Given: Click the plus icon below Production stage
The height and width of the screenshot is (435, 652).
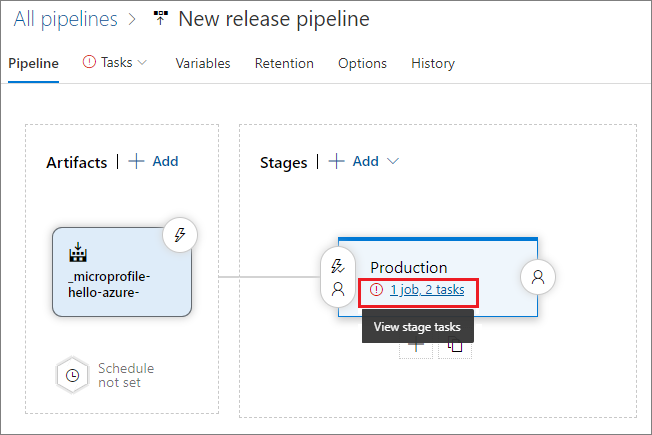Looking at the screenshot, I should coord(416,346).
